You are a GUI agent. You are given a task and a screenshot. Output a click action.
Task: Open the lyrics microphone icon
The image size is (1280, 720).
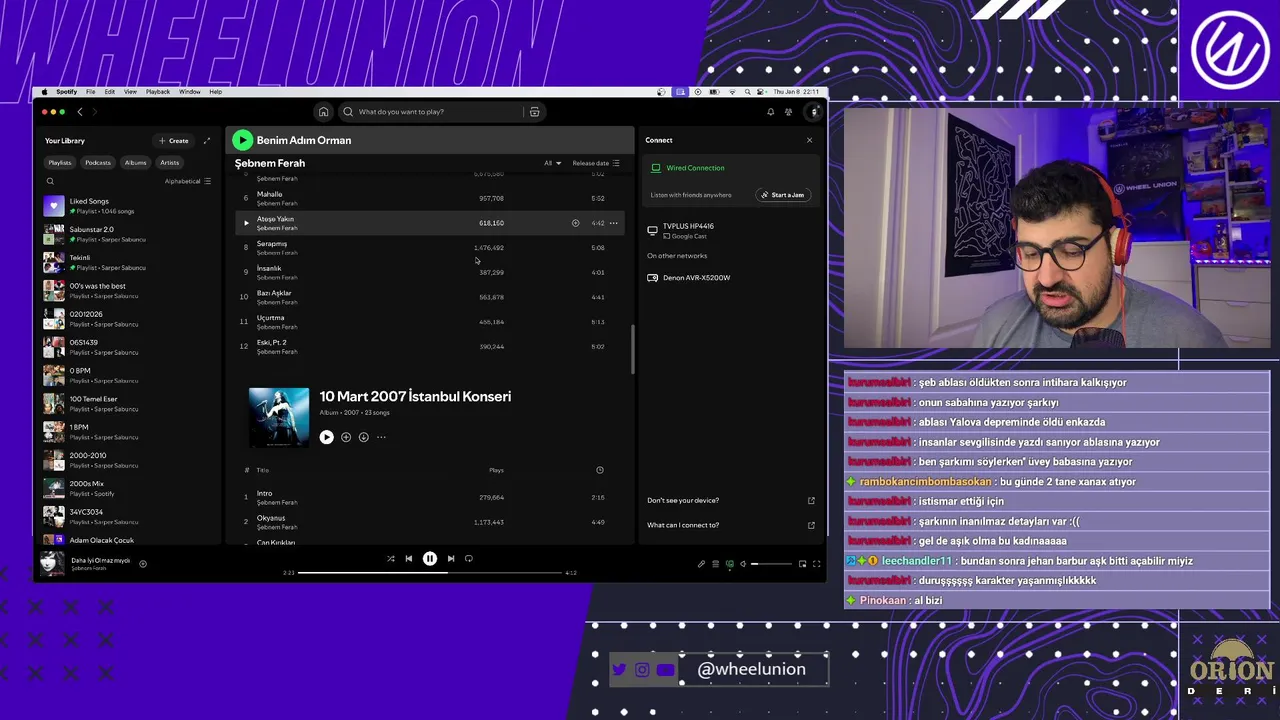701,564
